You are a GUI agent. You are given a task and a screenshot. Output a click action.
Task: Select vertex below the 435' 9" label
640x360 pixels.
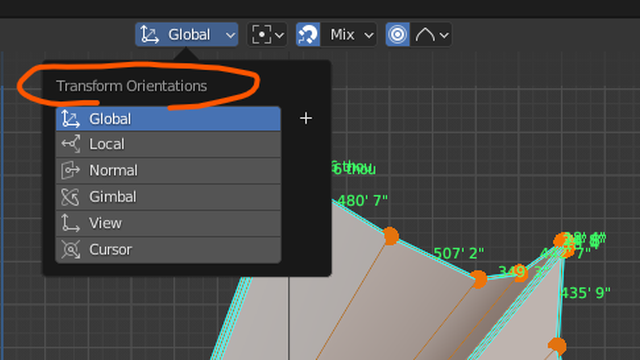pyautogui.click(x=557, y=346)
